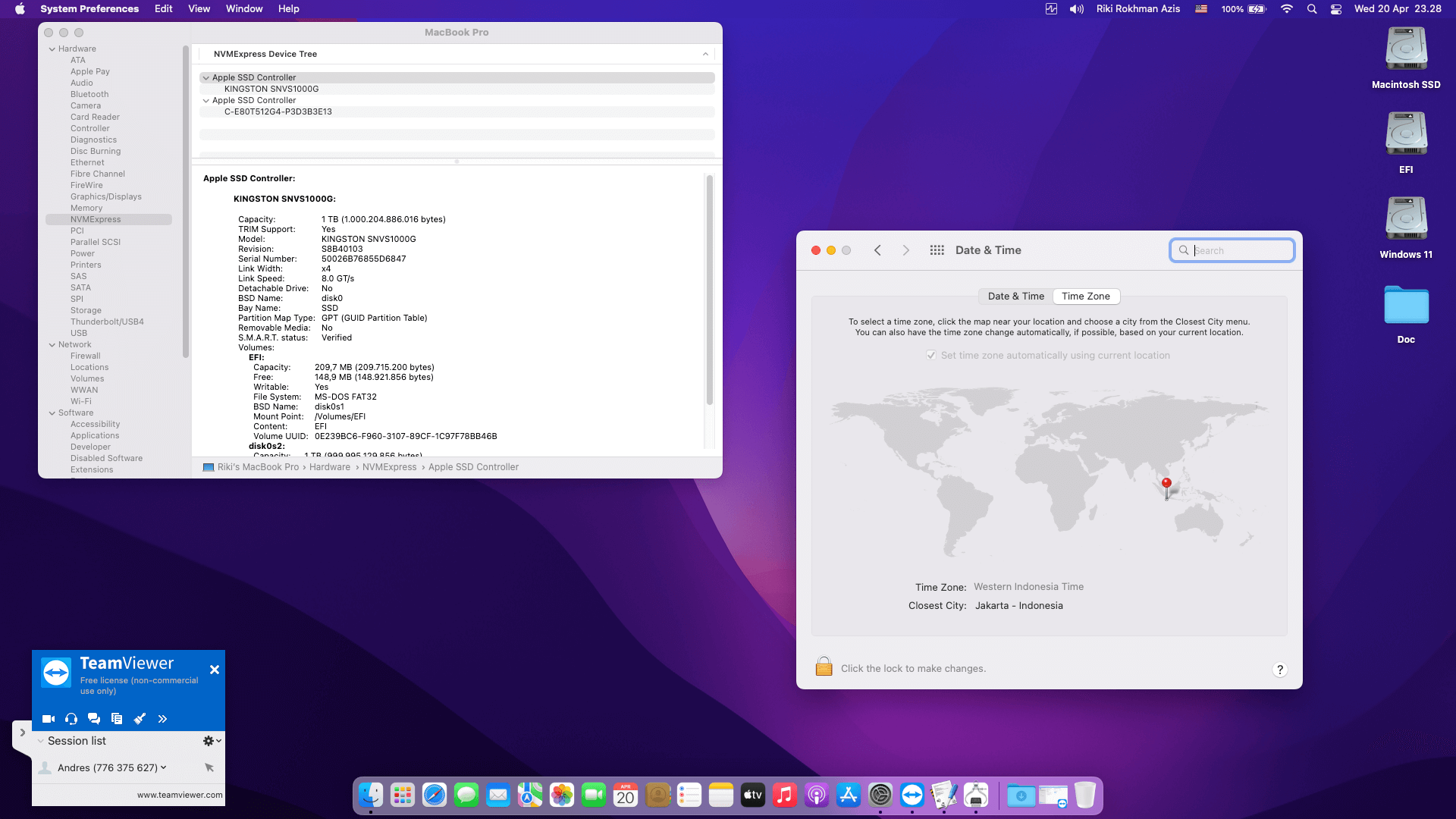Click the NVMExpress Device Tree sort chevron
1456x819 pixels.
[x=705, y=55]
